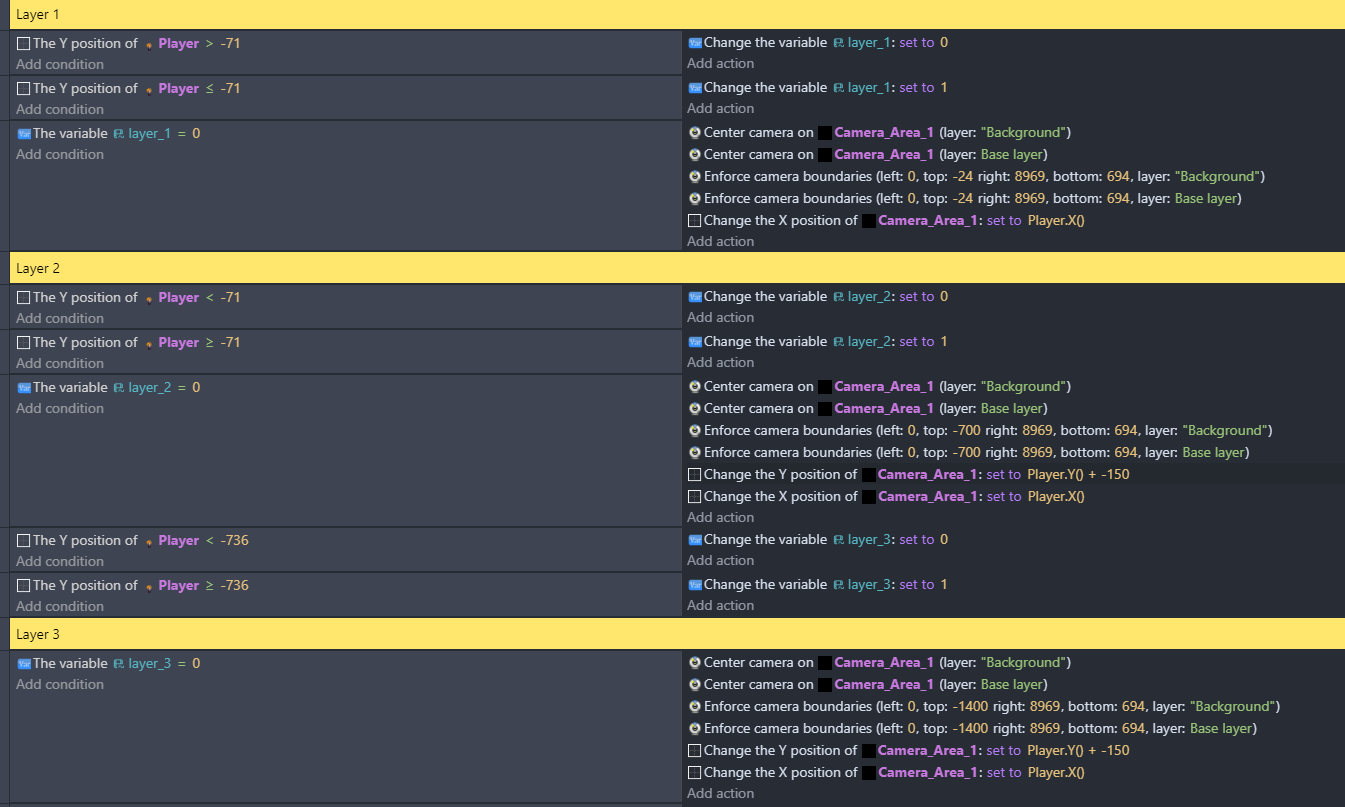
Task: Click Player star icon in 'Y position ≤ -71' condition
Action: (x=150, y=88)
